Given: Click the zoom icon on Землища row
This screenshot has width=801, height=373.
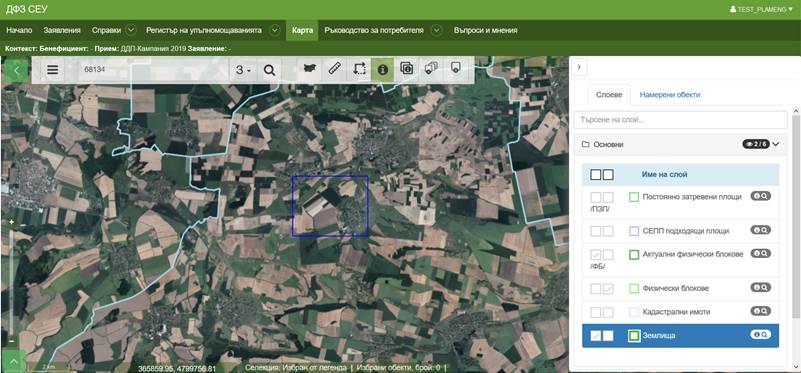Looking at the screenshot, I should (x=765, y=335).
